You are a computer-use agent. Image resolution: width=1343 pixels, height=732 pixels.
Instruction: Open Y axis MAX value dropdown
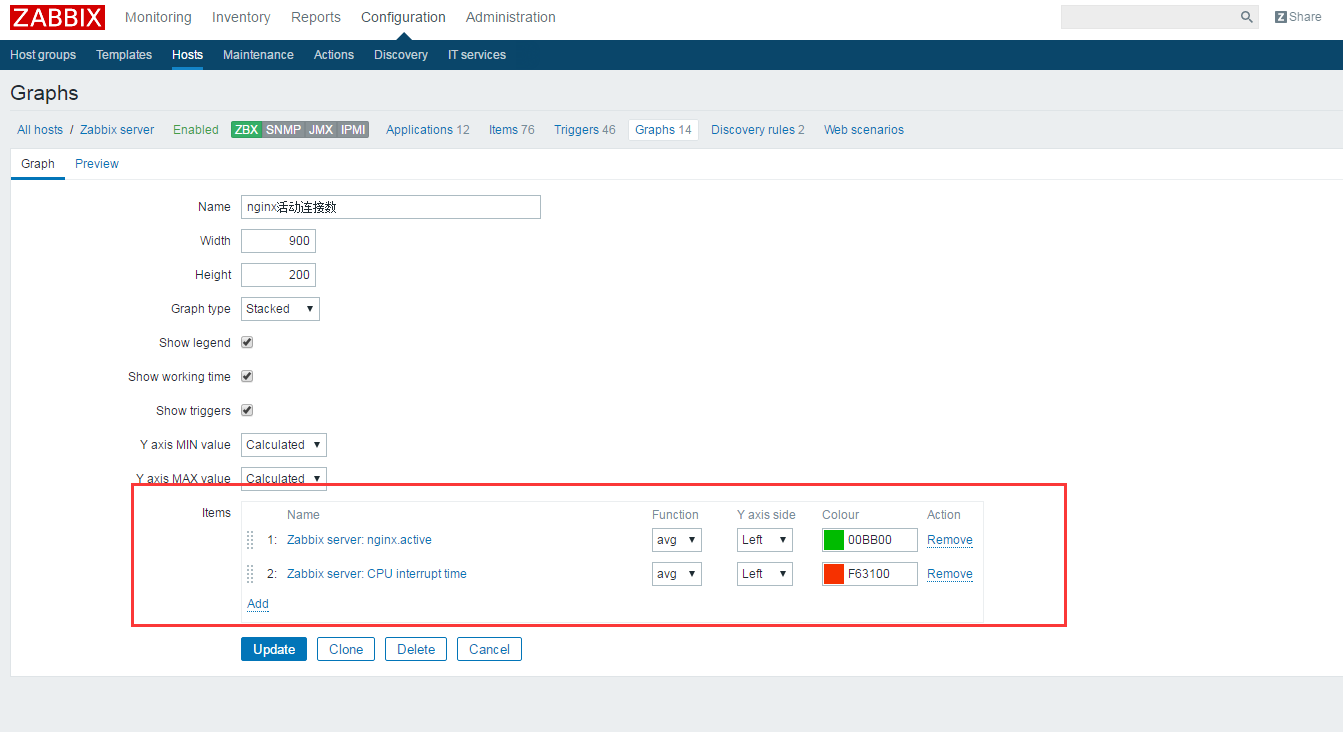click(x=284, y=479)
